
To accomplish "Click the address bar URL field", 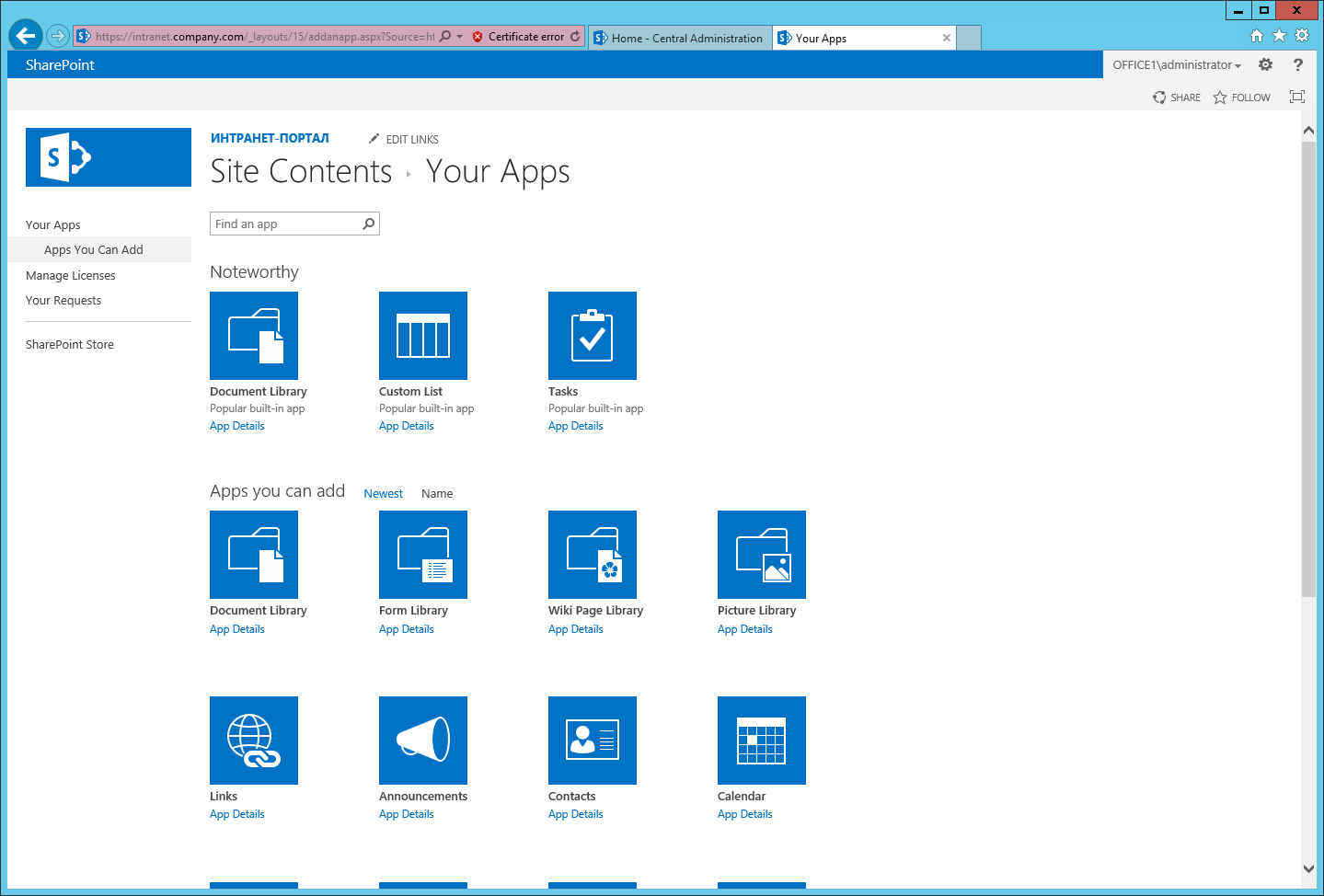I will coord(264,37).
